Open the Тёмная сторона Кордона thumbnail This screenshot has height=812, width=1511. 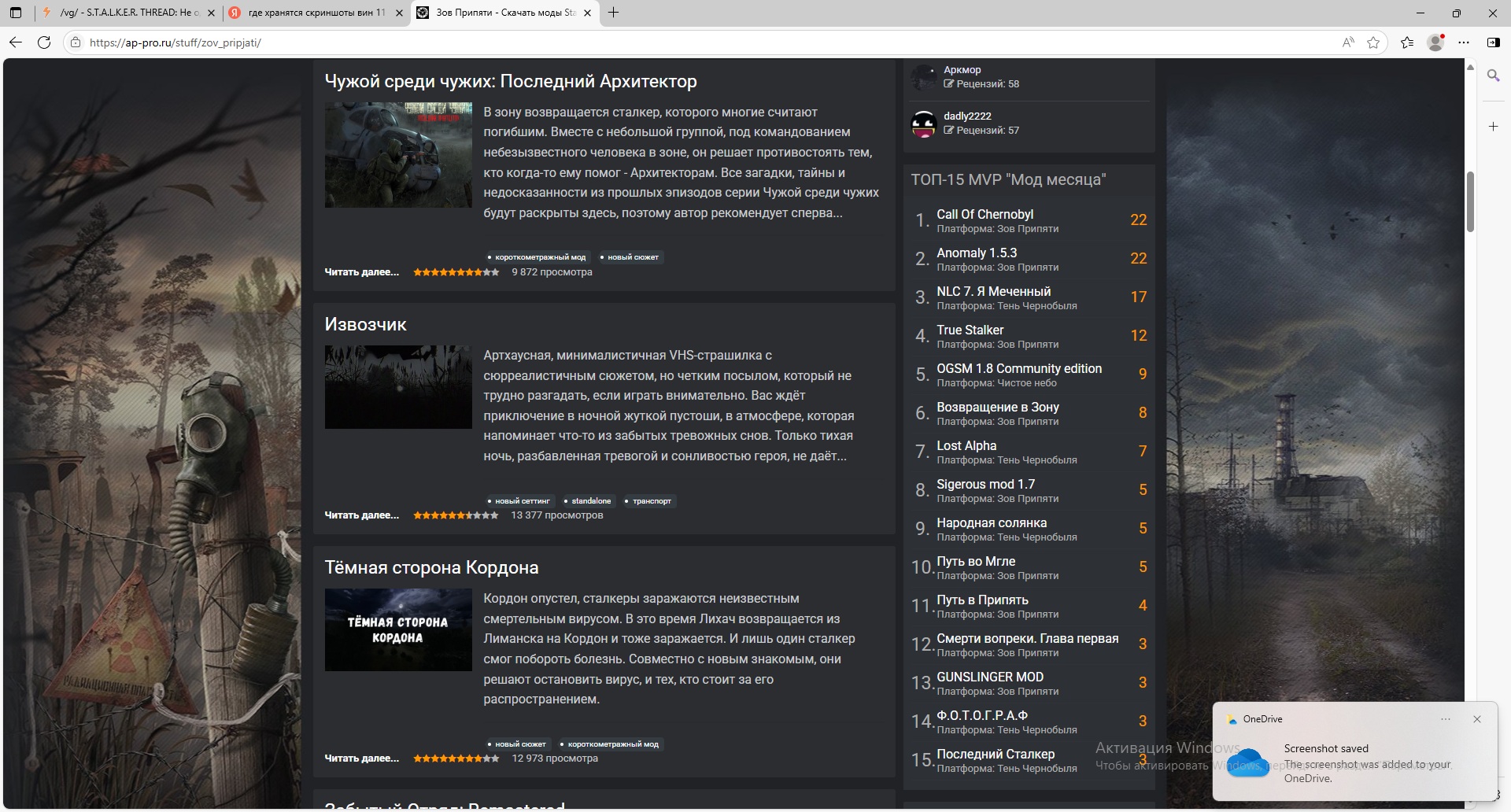click(x=398, y=629)
